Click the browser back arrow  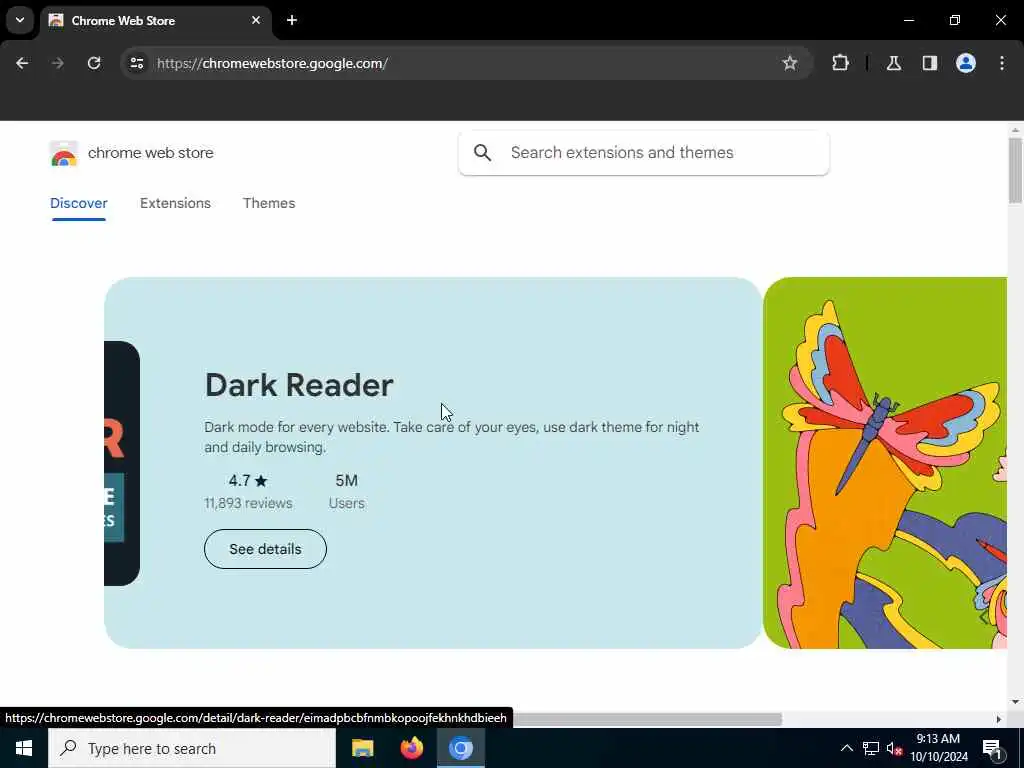click(x=22, y=63)
